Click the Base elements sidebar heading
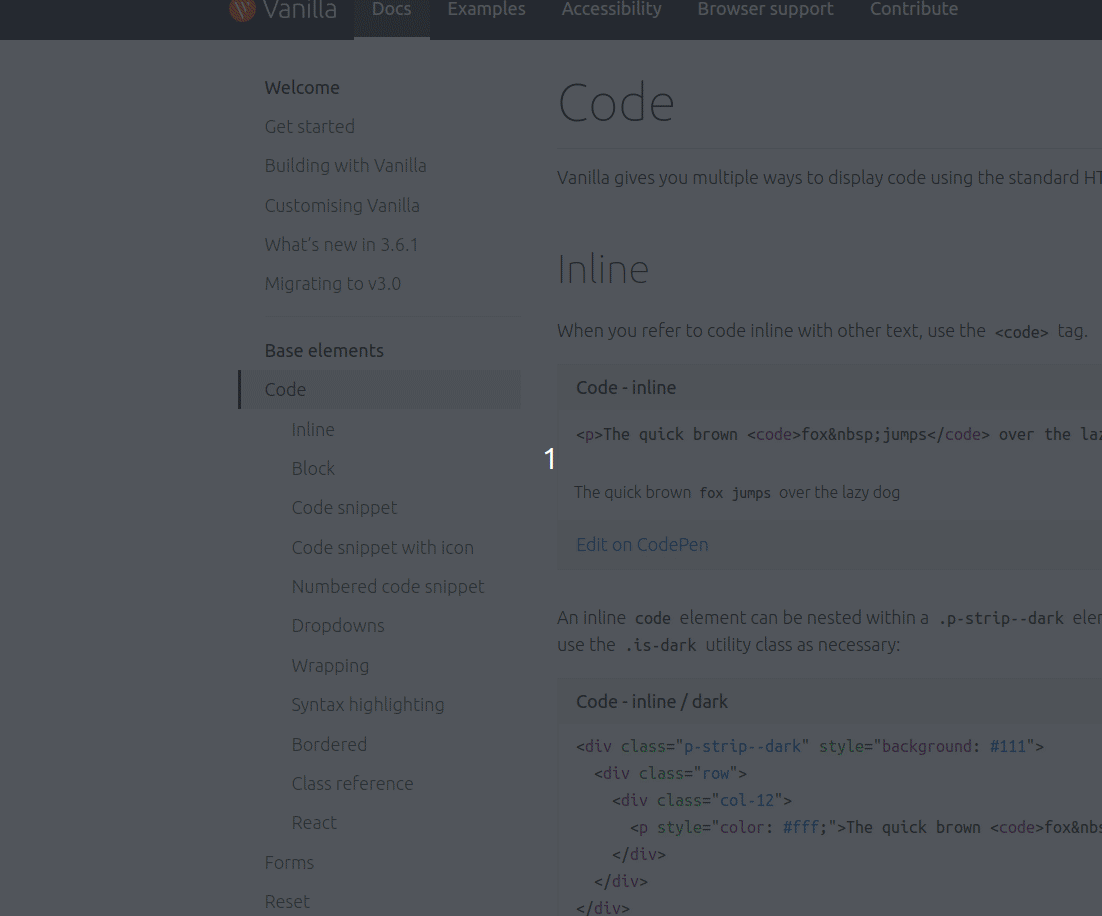Viewport: 1102px width, 916px height. (324, 351)
